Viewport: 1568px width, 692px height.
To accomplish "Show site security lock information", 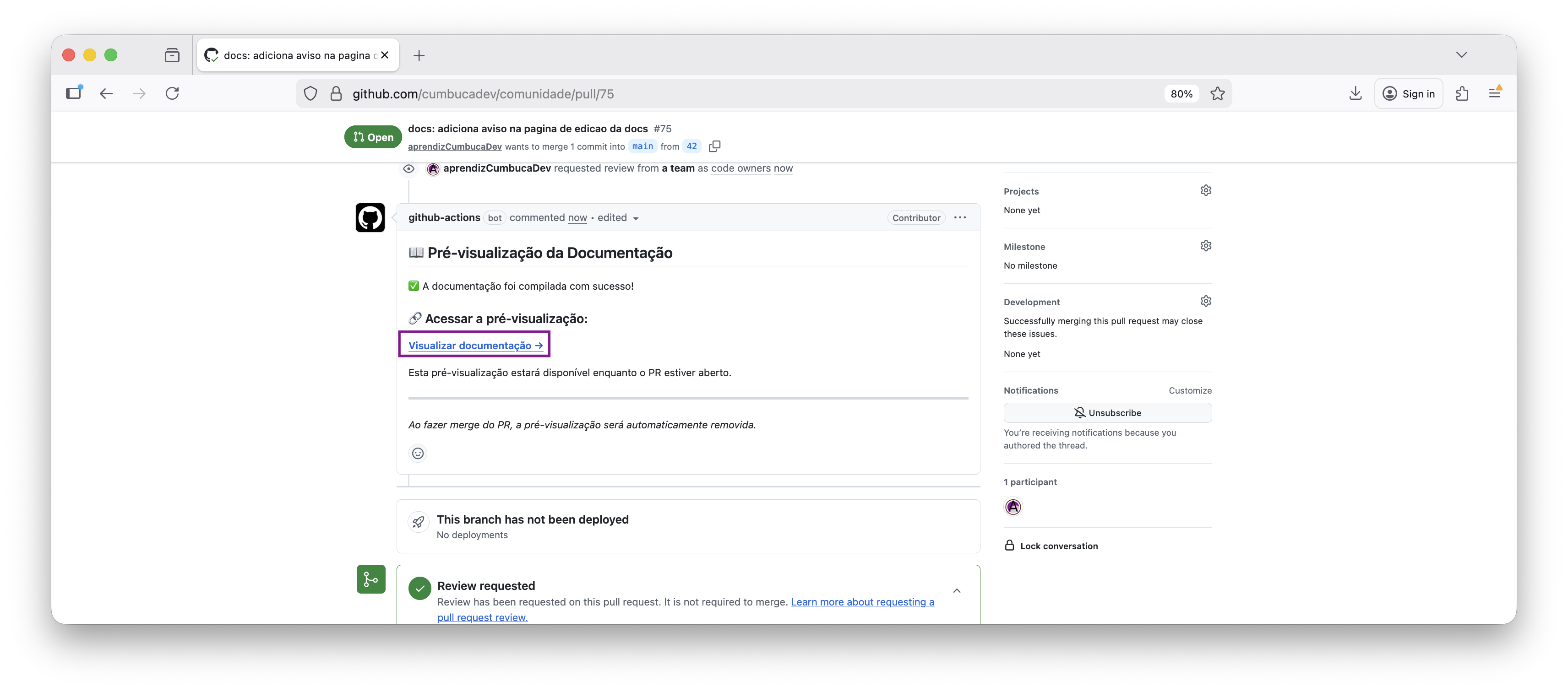I will 336,94.
